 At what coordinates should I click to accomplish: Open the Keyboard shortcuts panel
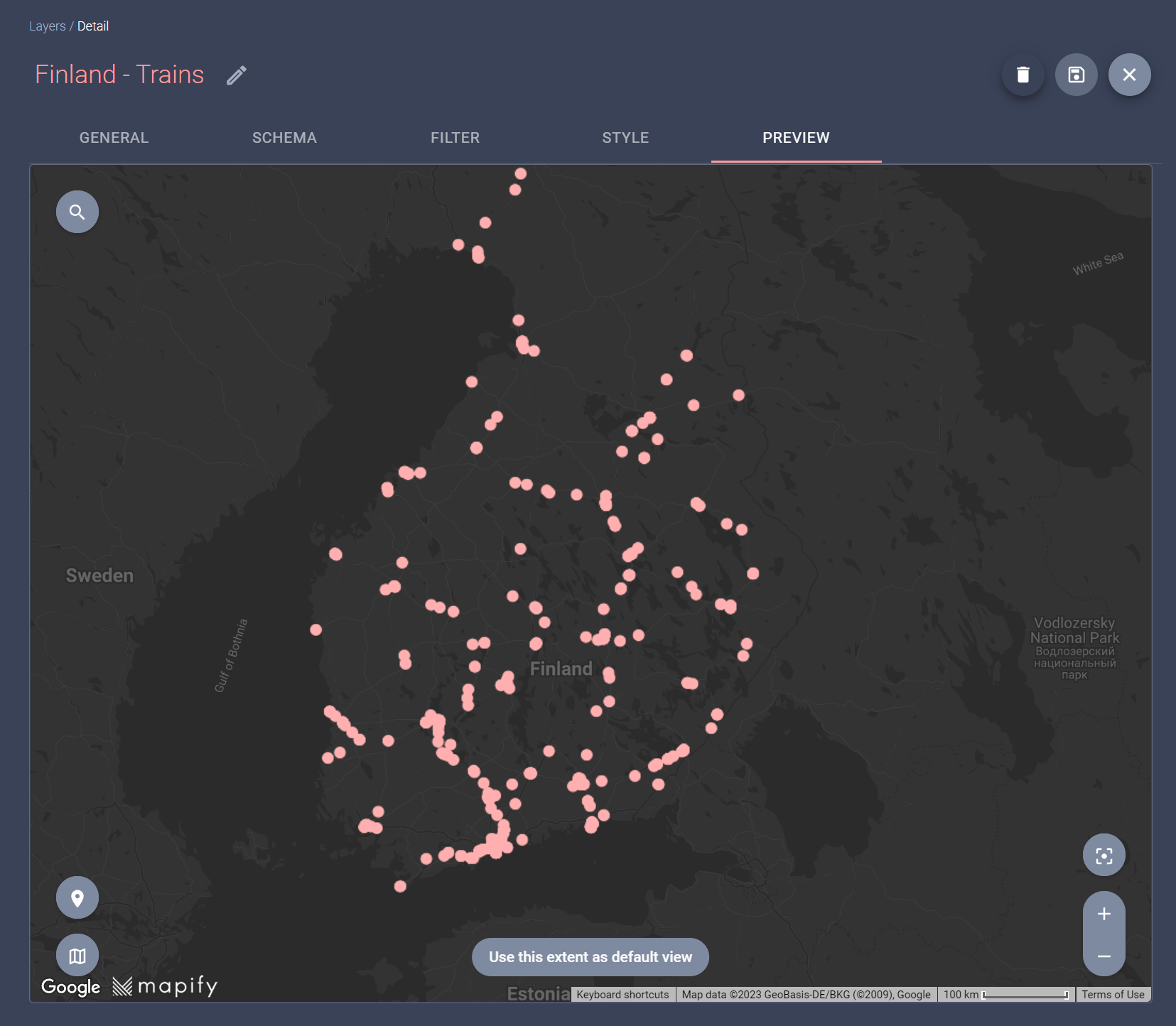(622, 994)
